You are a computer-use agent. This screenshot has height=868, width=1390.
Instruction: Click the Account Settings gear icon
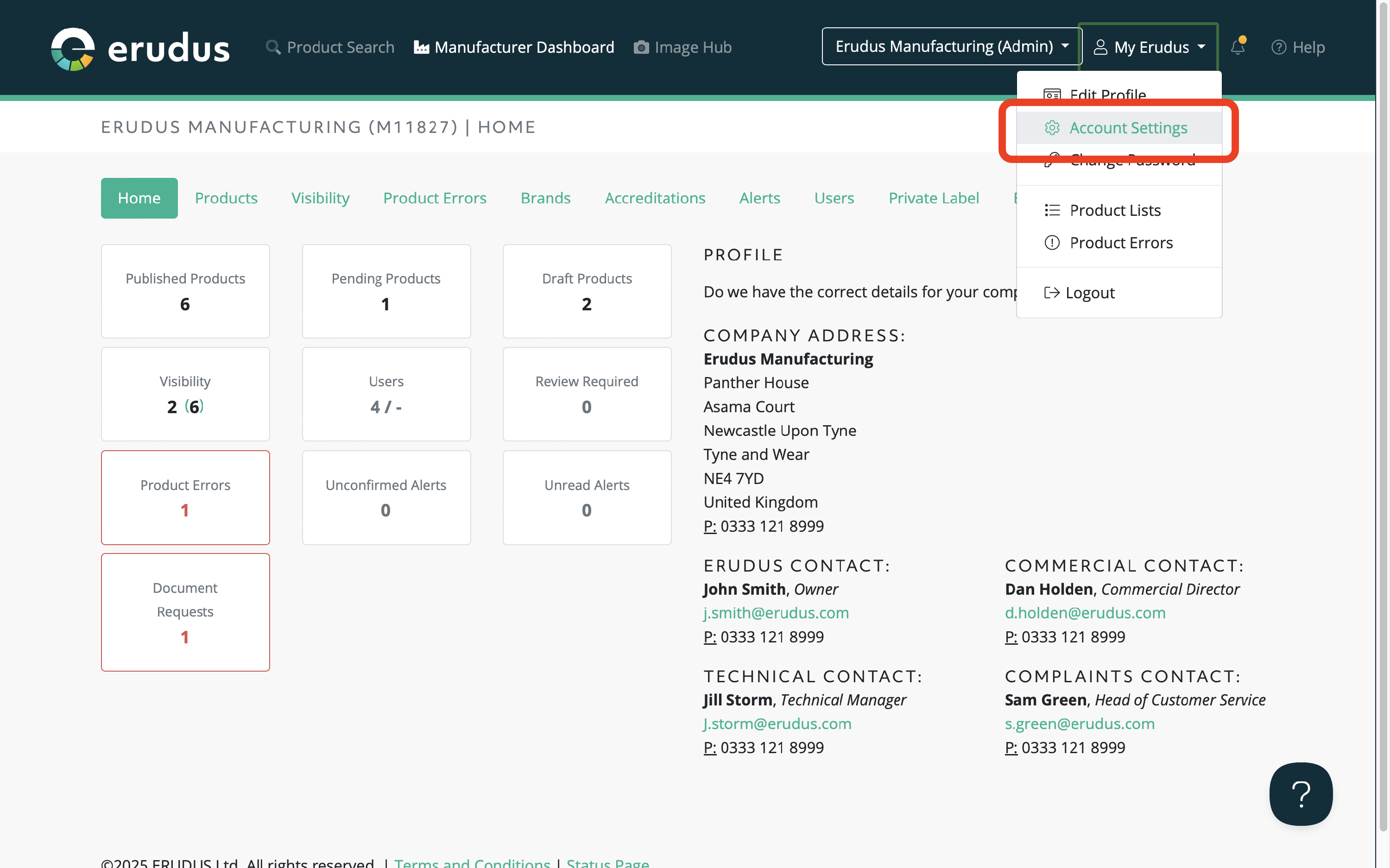[x=1051, y=127]
